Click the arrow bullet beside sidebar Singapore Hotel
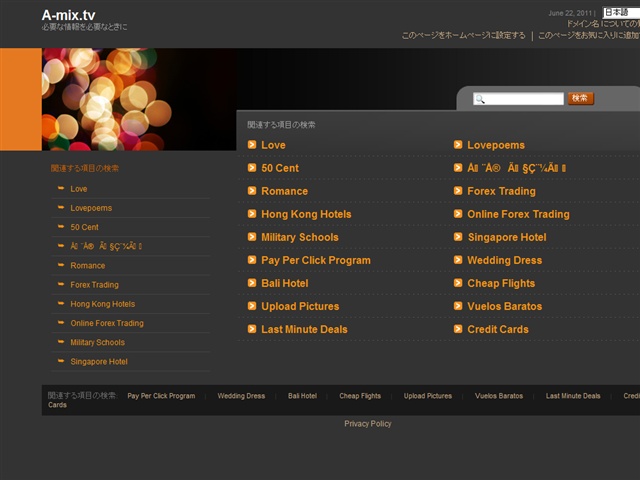This screenshot has width=640, height=480. 61,361
